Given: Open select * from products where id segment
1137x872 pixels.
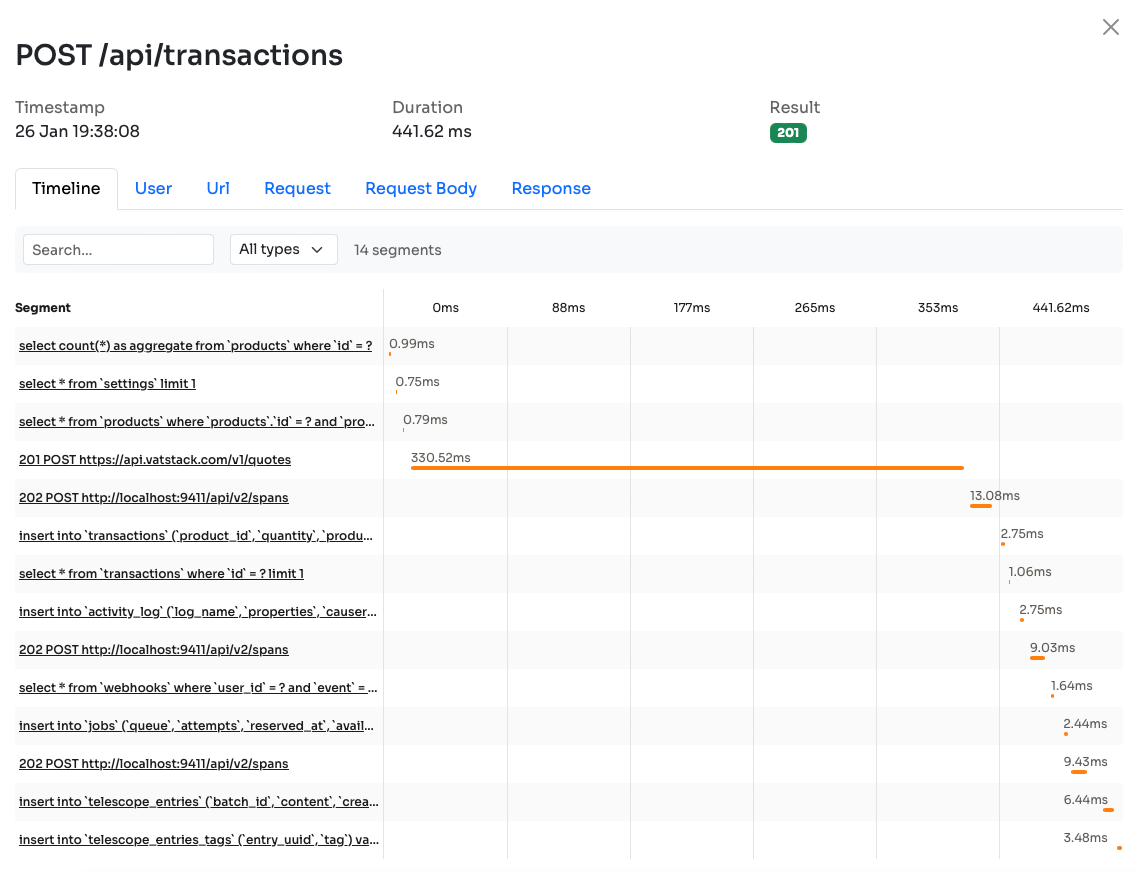Looking at the screenshot, I should tap(197, 422).
